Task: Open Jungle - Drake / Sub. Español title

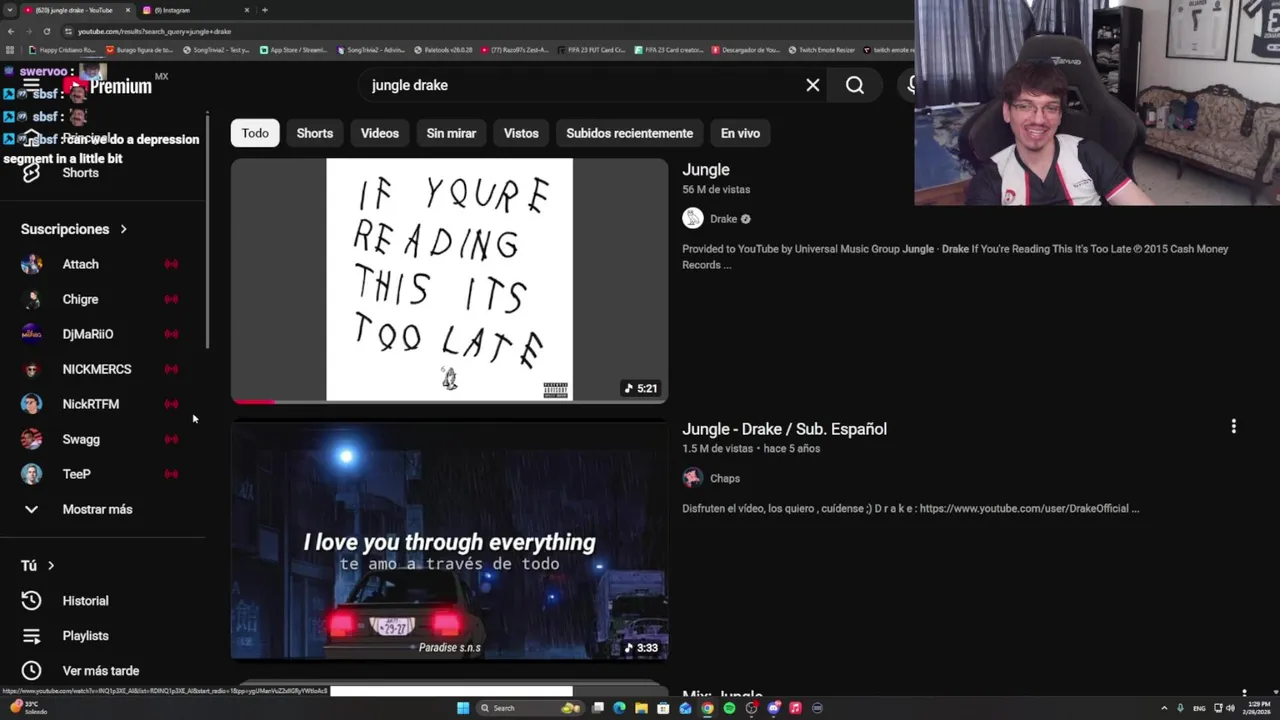Action: coord(785,429)
